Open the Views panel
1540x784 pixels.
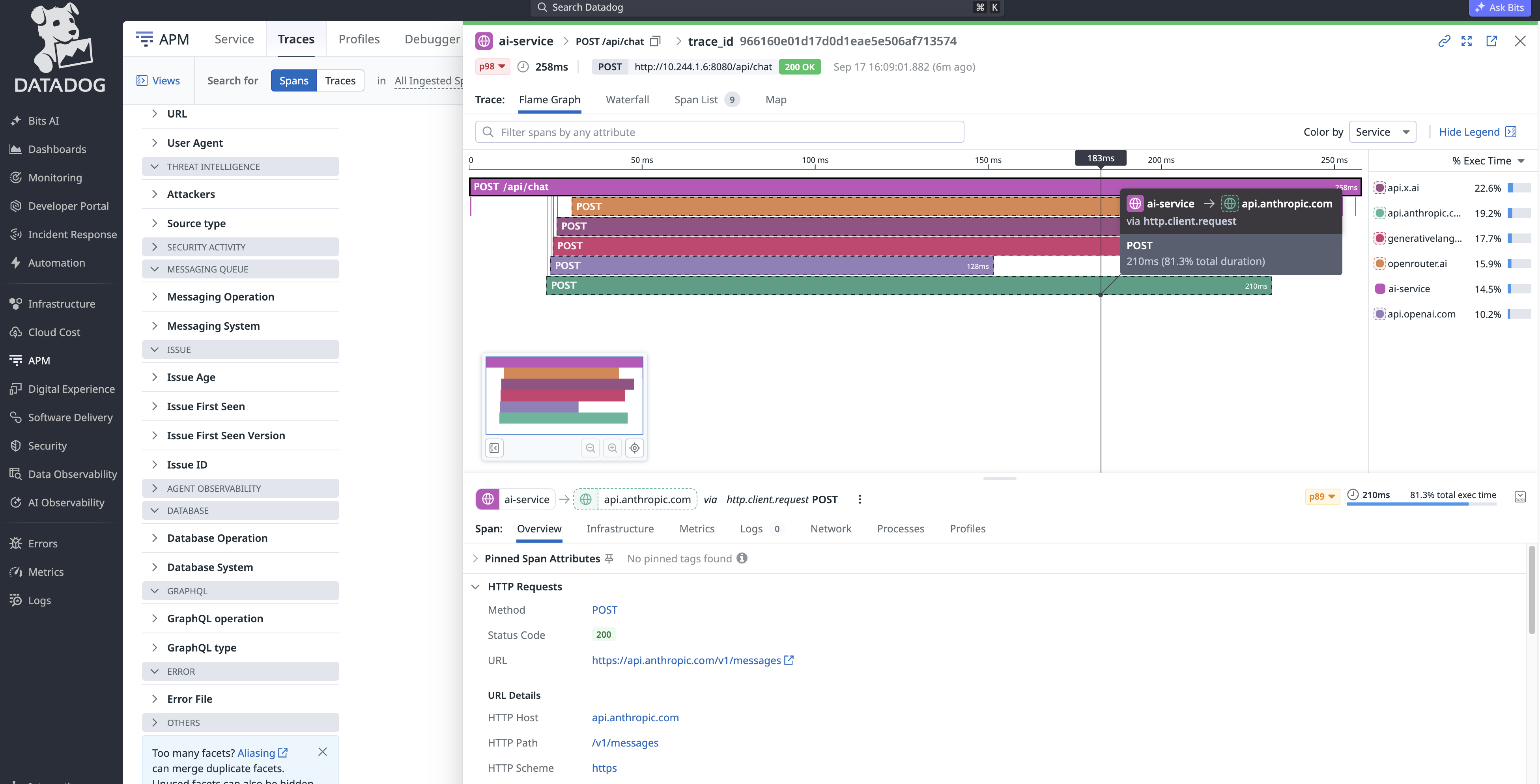[x=158, y=81]
